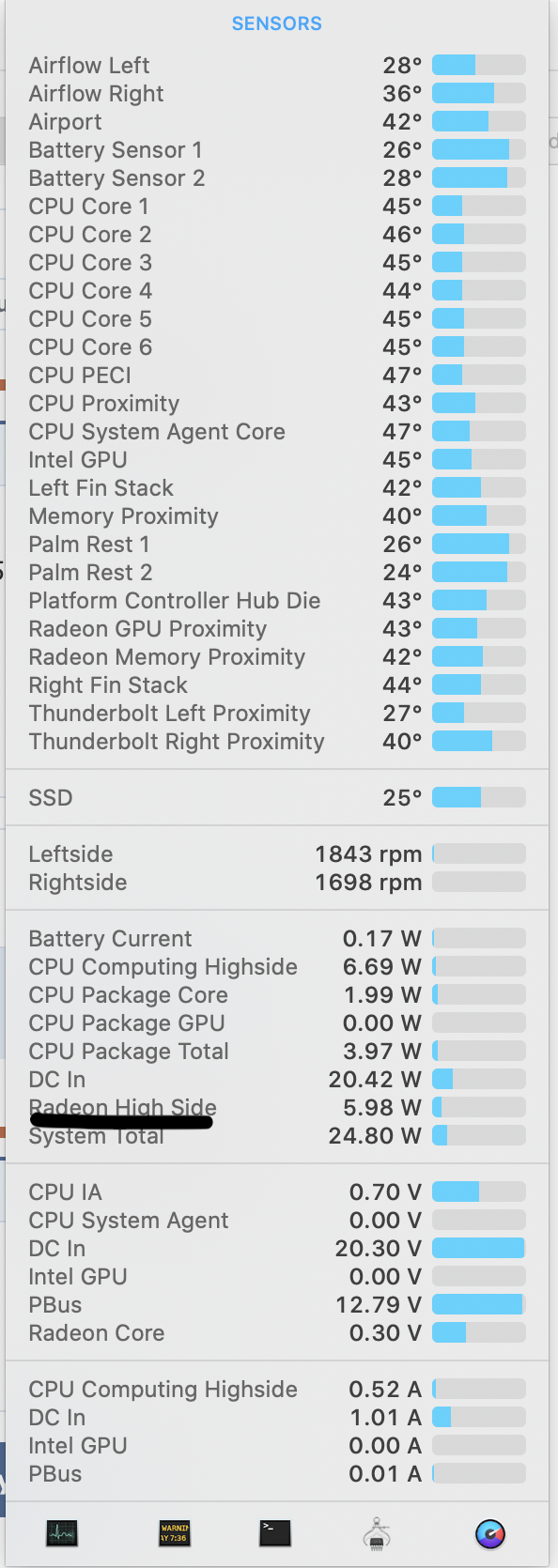Open Activity Monitor icon in bottom bar

(62, 1533)
